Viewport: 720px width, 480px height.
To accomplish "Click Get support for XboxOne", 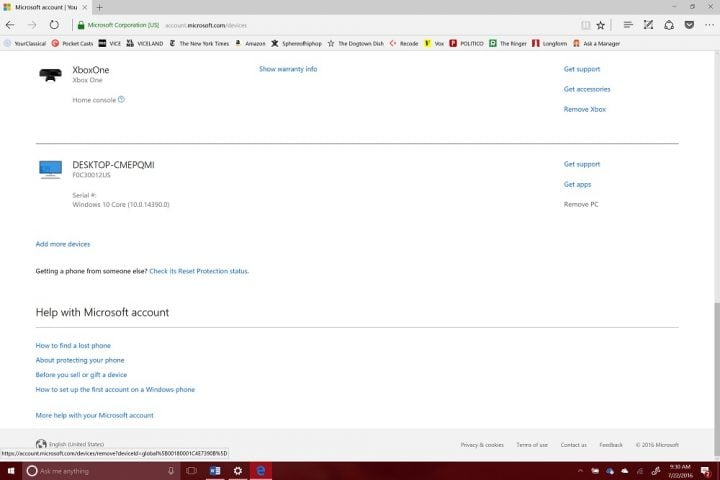I will tap(582, 69).
